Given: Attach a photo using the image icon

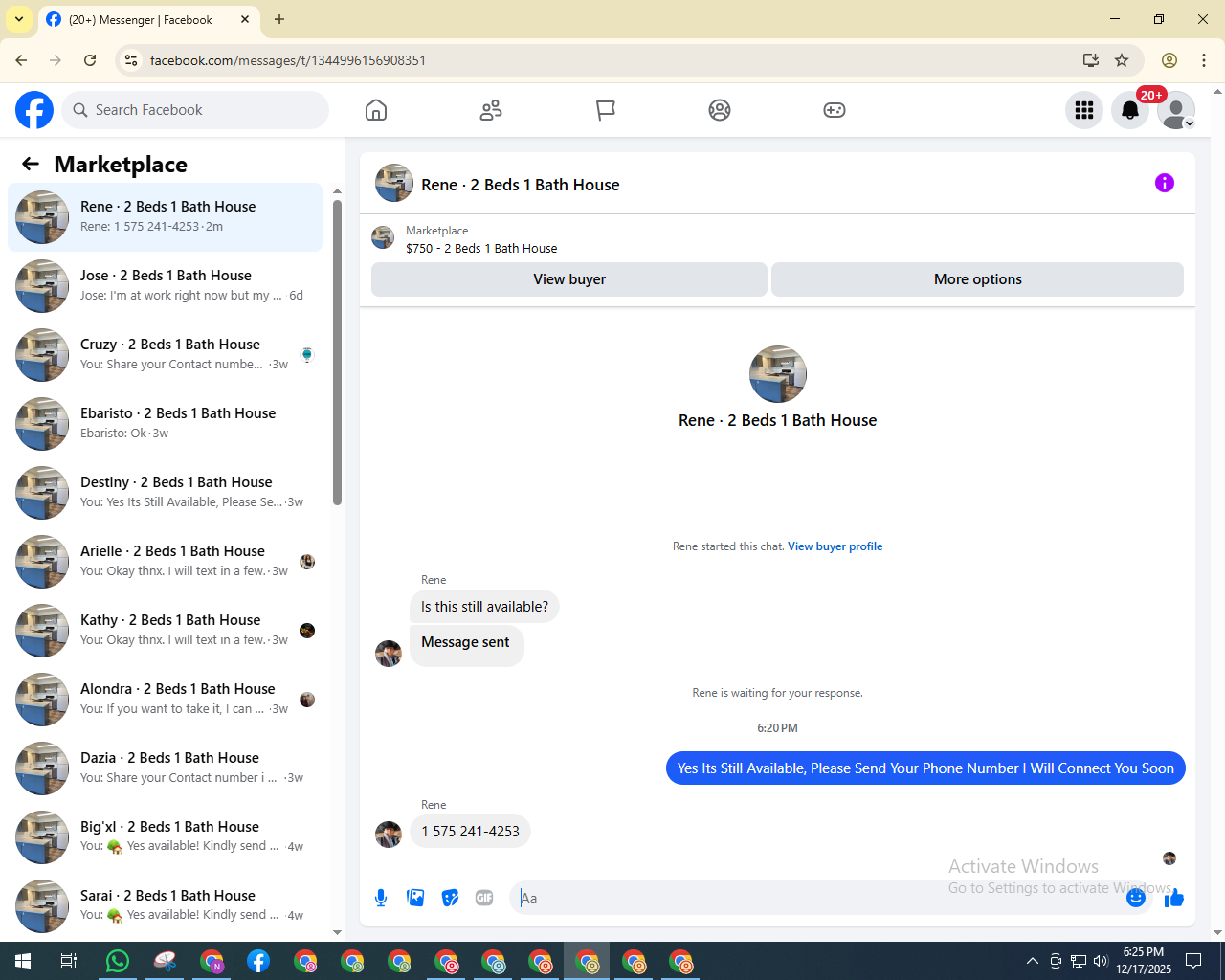Looking at the screenshot, I should coord(415,898).
